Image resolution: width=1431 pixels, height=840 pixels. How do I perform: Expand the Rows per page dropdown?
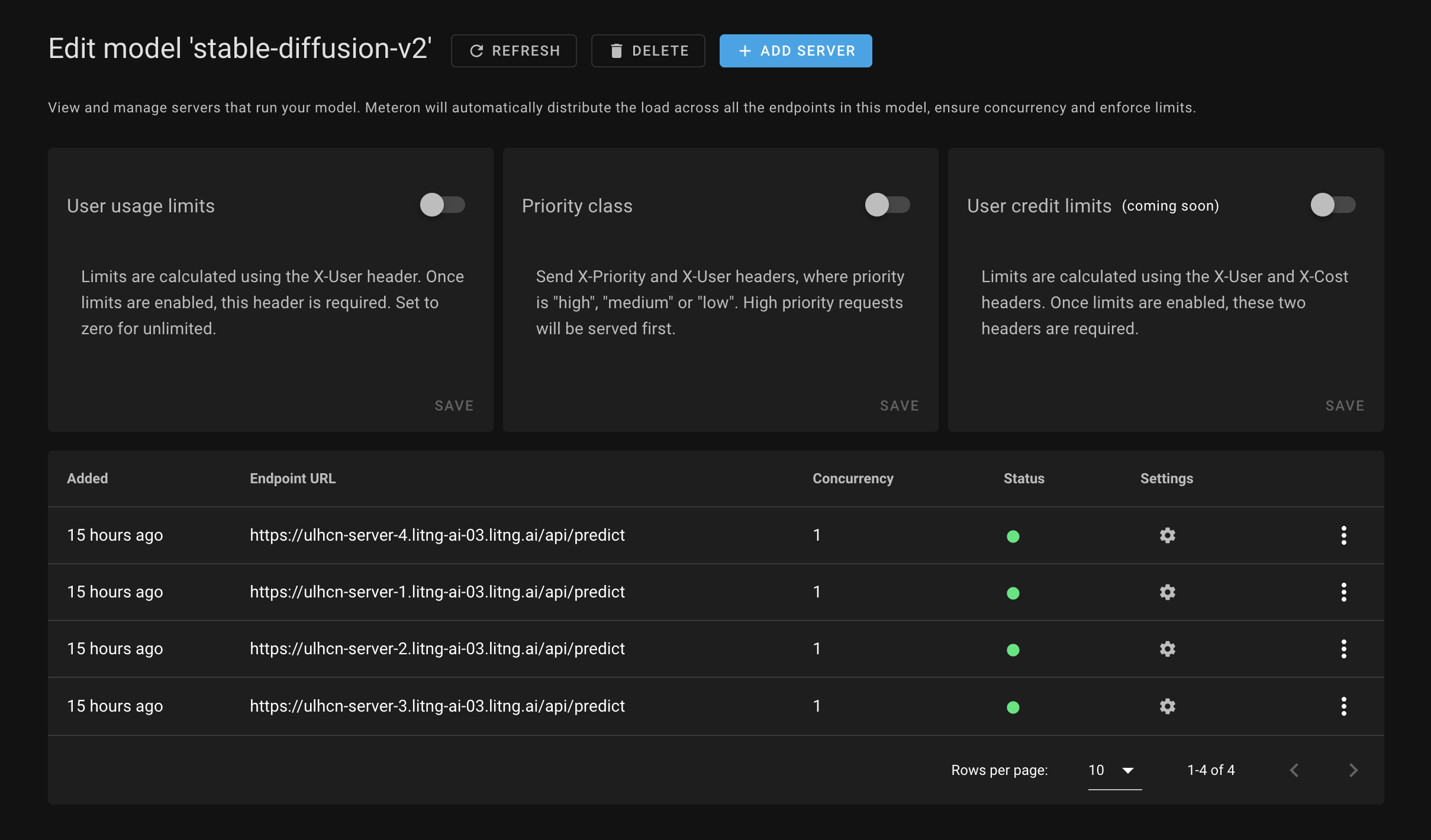pos(1114,770)
